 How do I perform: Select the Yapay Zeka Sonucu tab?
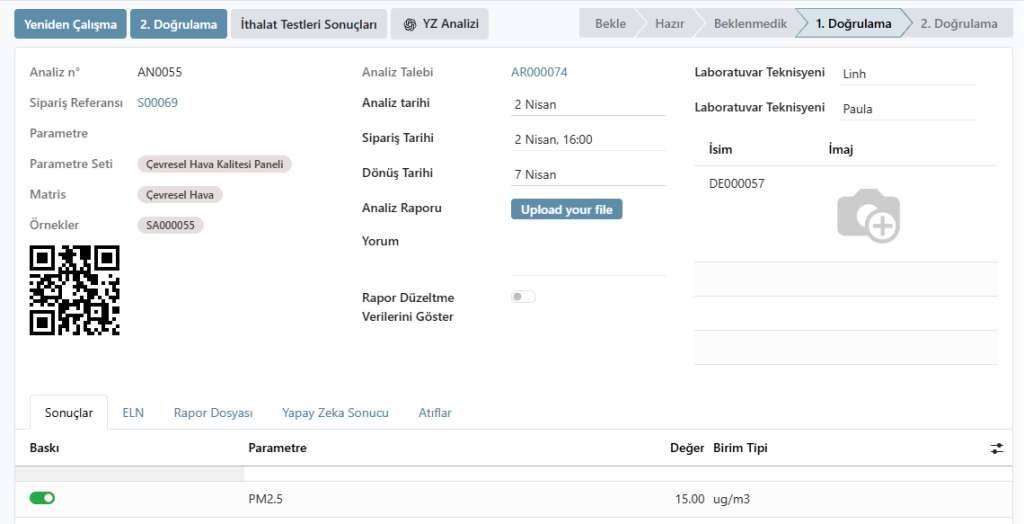pyautogui.click(x=335, y=412)
